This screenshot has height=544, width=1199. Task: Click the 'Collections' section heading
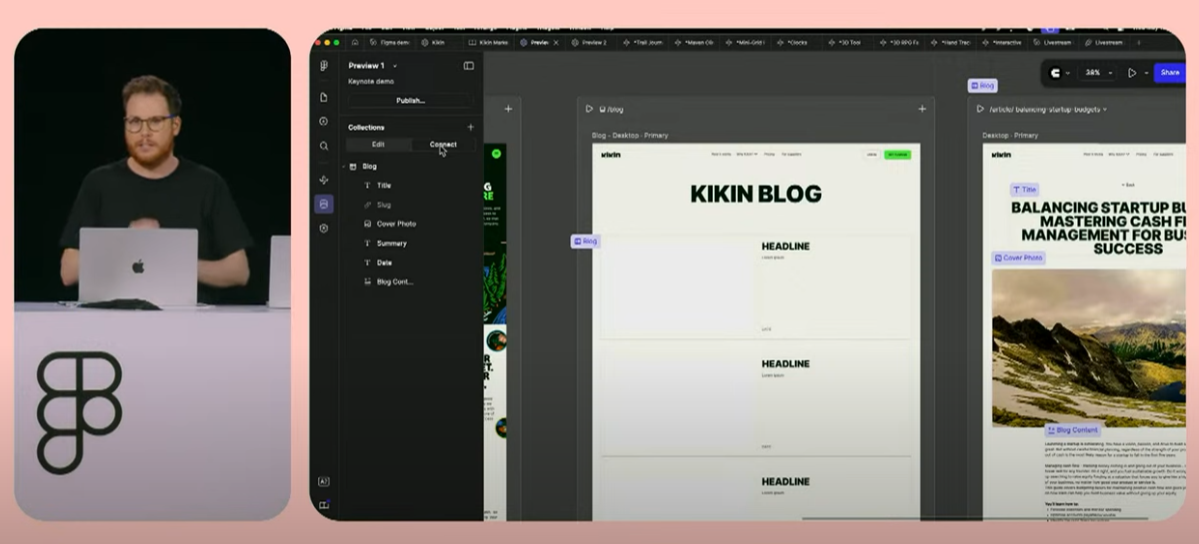[x=366, y=127]
